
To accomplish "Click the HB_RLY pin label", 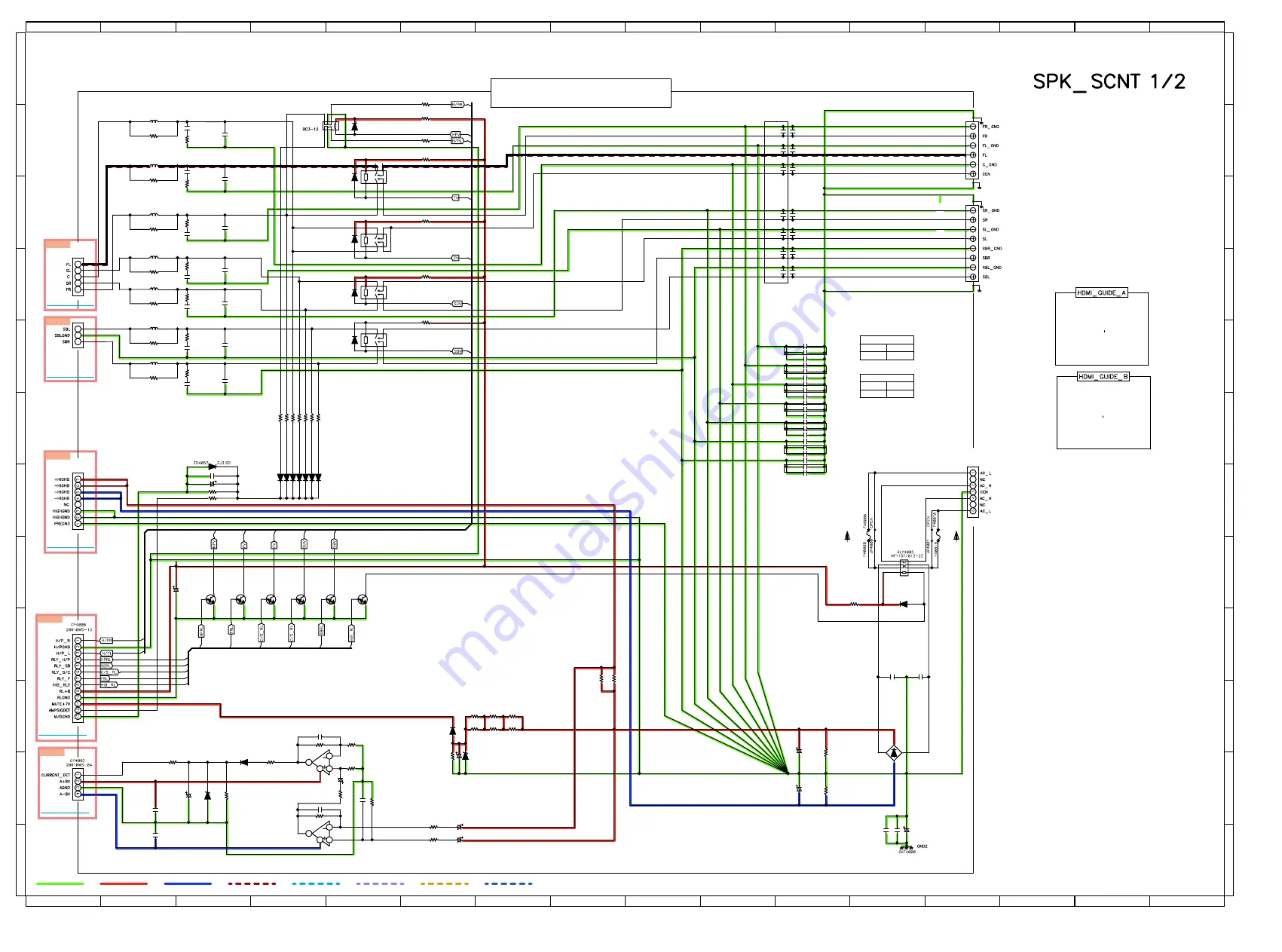I will pos(61,685).
